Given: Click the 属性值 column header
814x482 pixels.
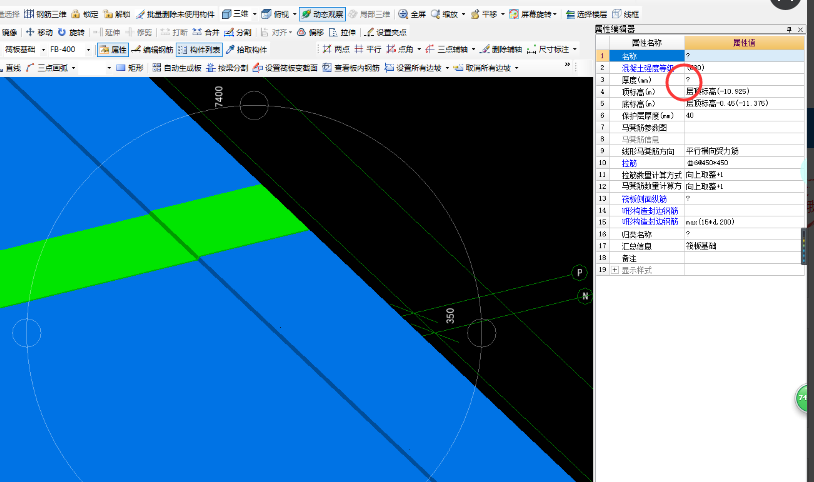Looking at the screenshot, I should (744, 43).
